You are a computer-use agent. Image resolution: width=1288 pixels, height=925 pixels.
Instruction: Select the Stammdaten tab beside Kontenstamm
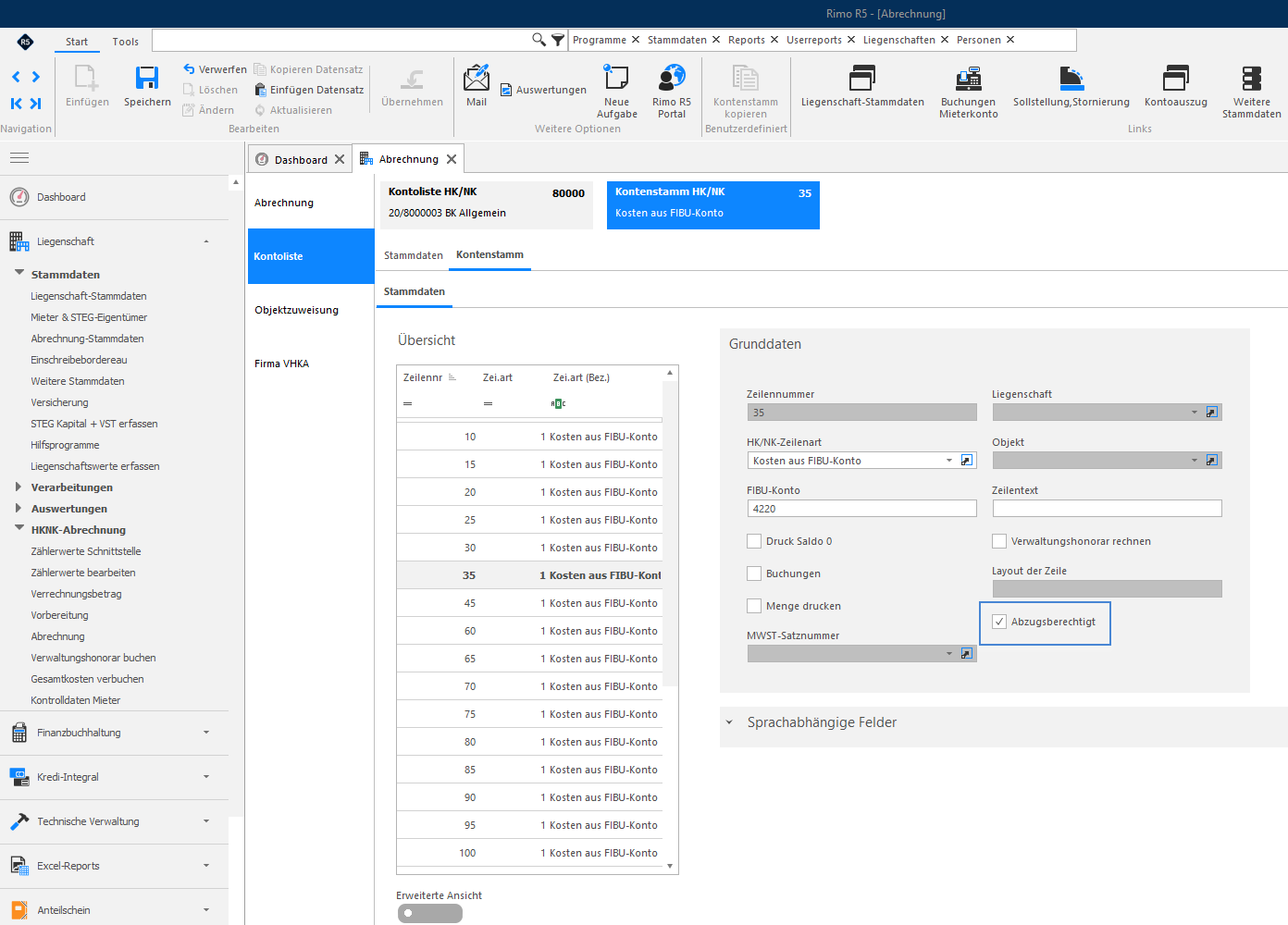click(x=414, y=255)
